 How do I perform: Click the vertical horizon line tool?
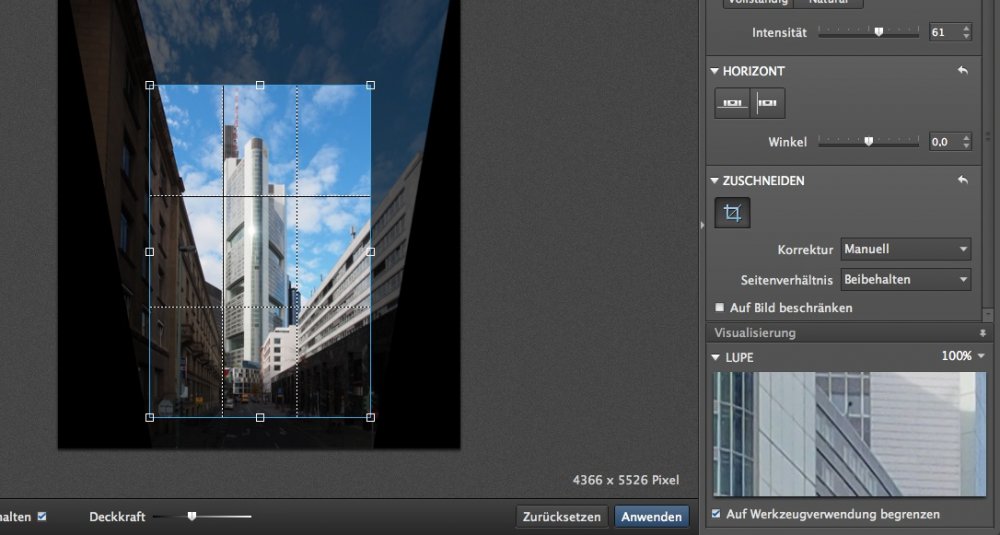click(x=768, y=103)
